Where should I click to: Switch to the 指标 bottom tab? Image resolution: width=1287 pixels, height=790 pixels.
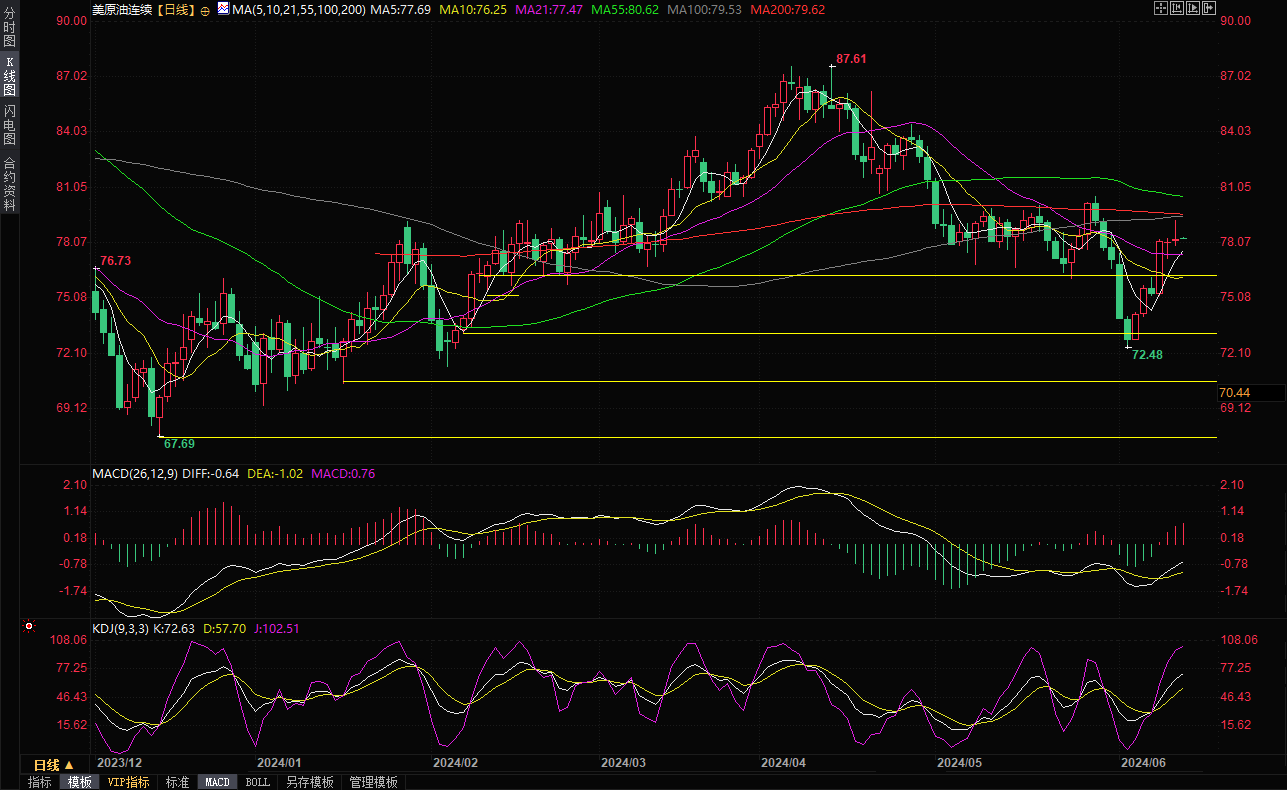pyautogui.click(x=40, y=782)
